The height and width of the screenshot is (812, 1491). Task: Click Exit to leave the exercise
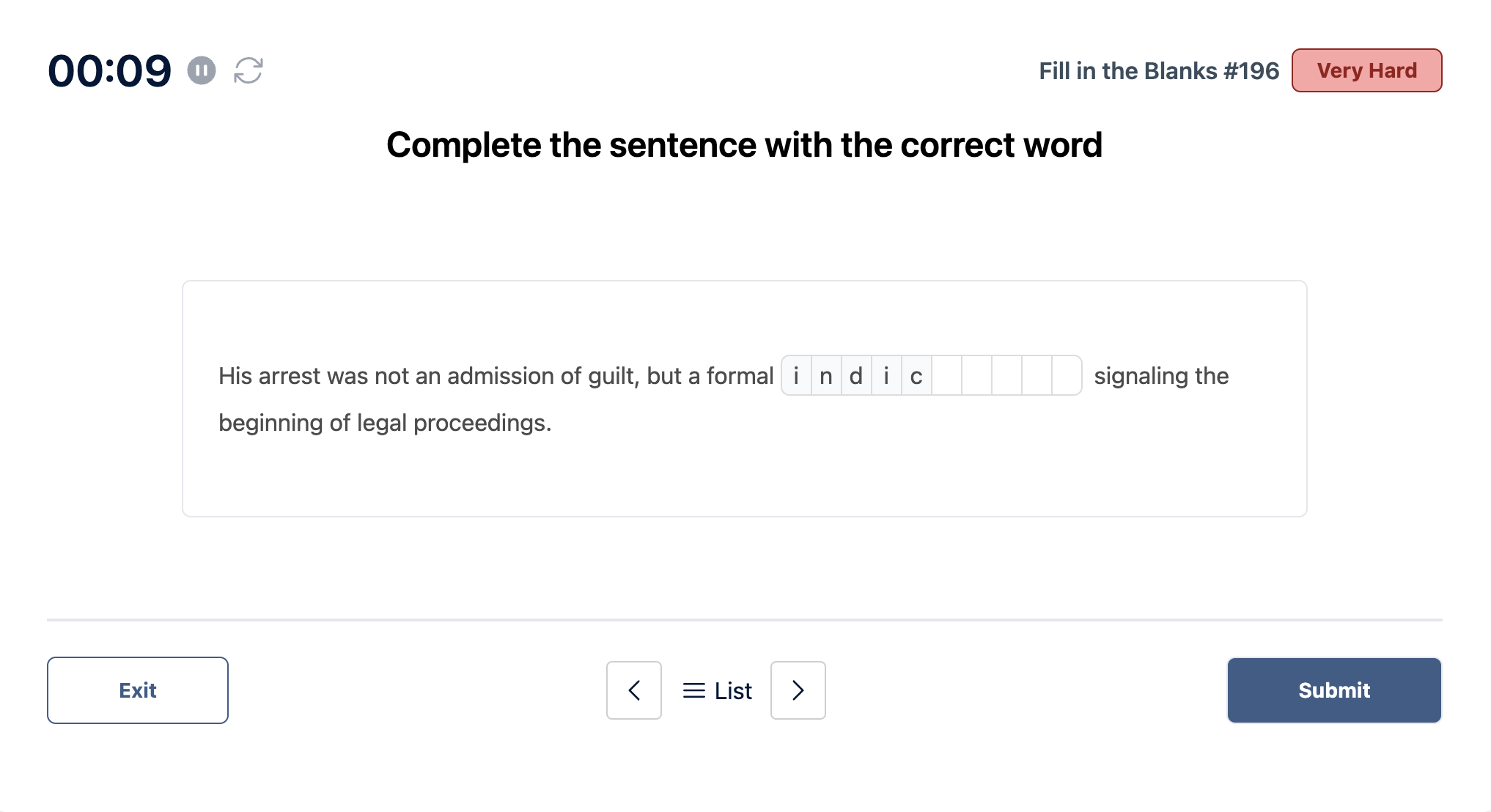(x=138, y=690)
